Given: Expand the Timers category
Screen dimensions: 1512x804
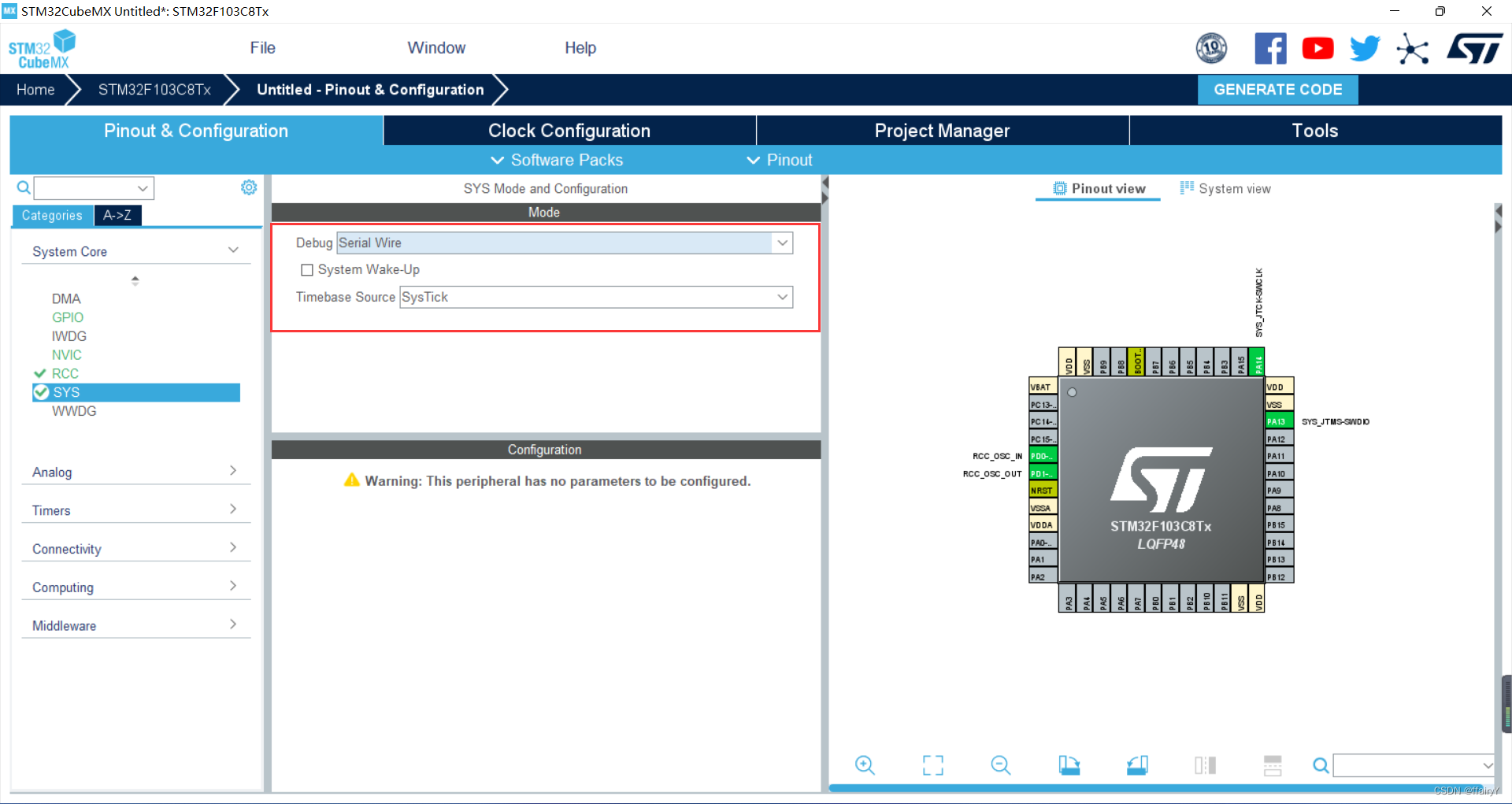Looking at the screenshot, I should pos(135,510).
